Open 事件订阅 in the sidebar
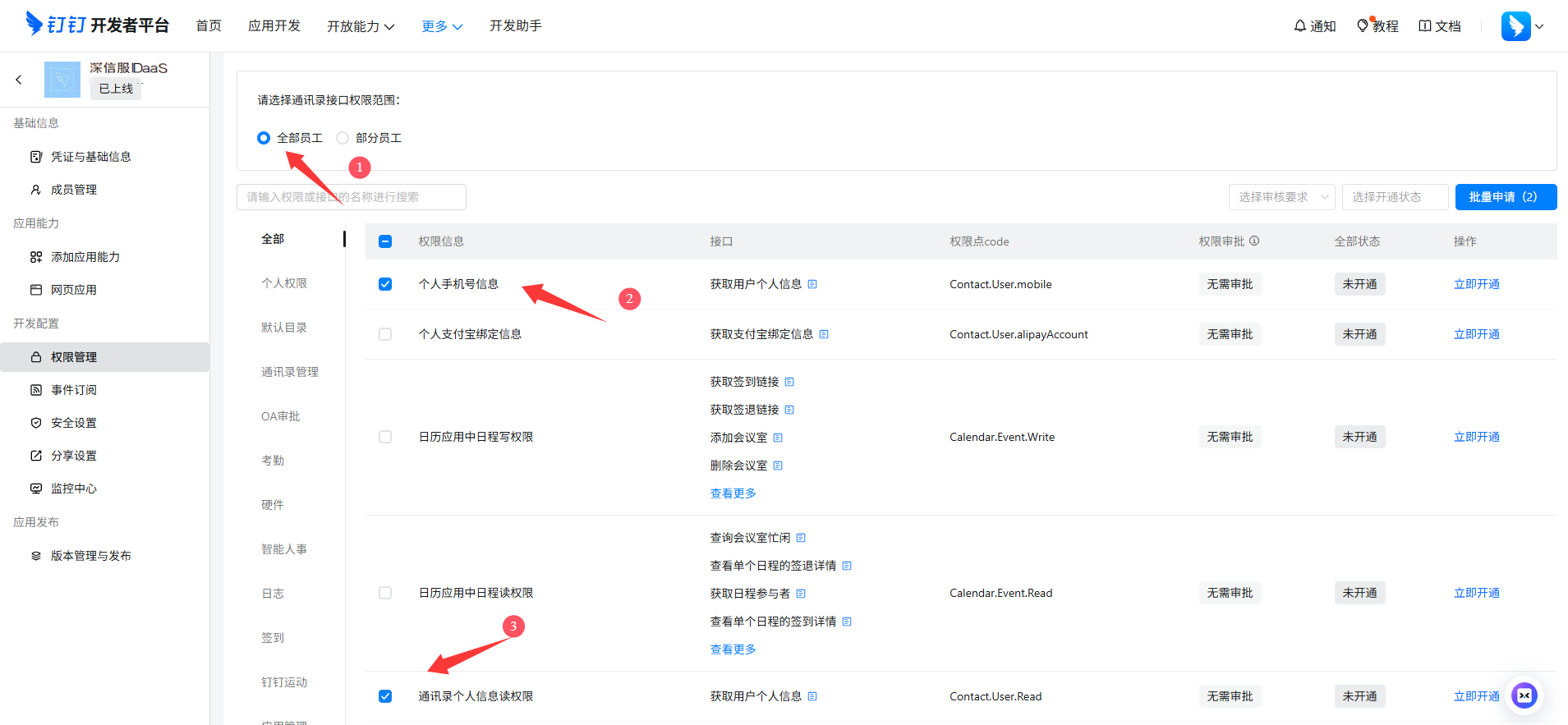The height and width of the screenshot is (725, 1568). pyautogui.click(x=73, y=390)
